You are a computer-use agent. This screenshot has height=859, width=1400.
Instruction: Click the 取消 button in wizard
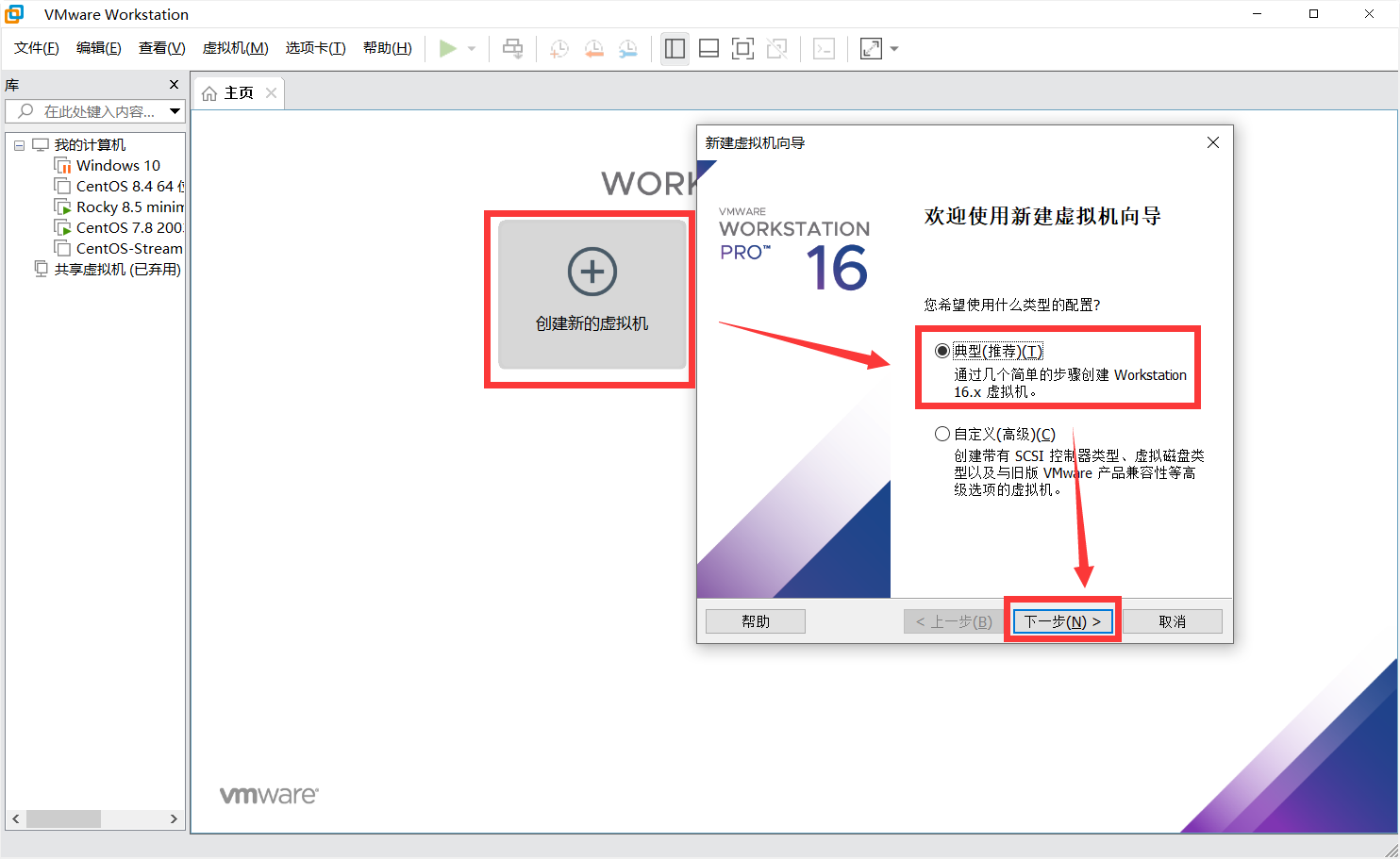1173,621
